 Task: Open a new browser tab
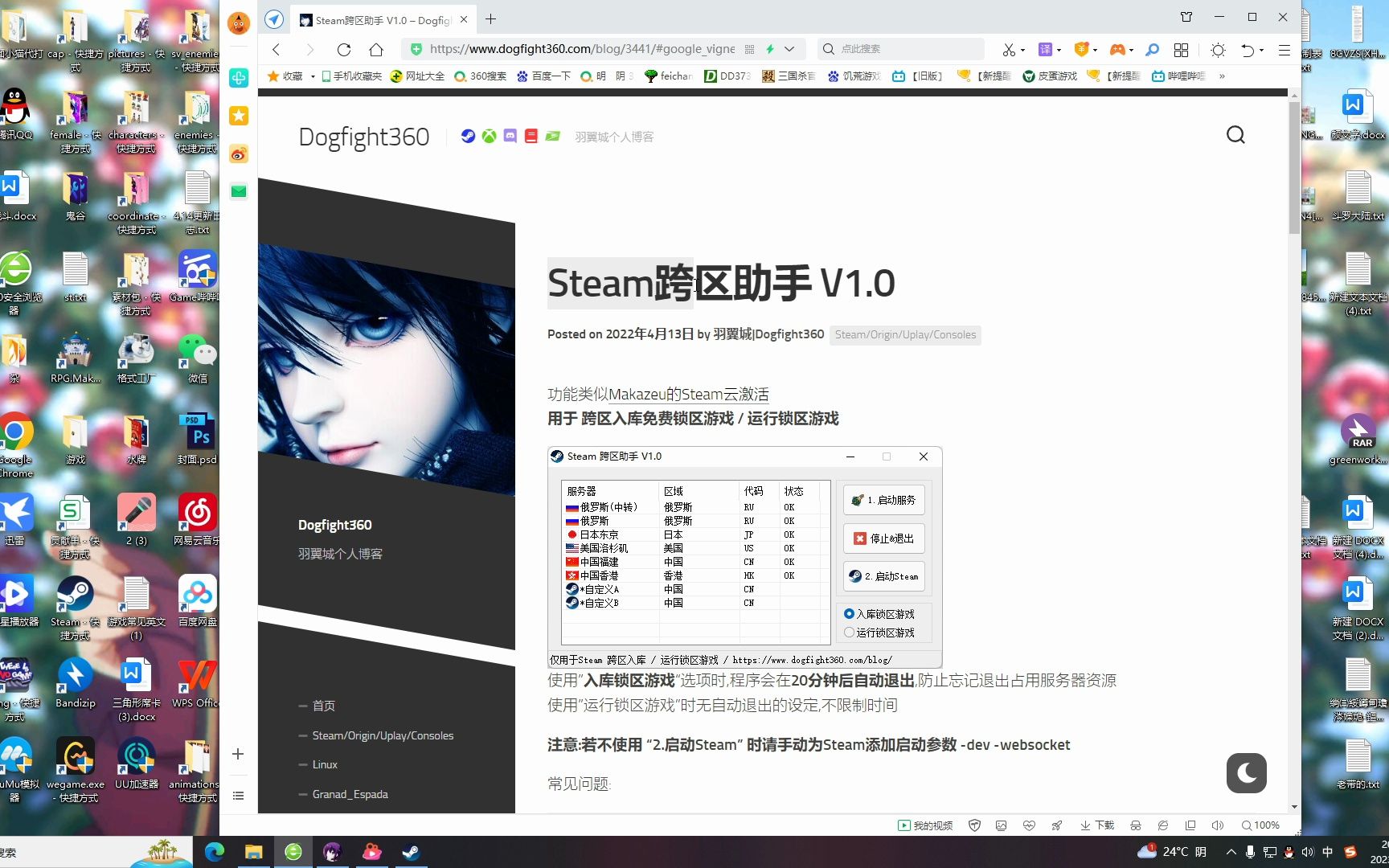pyautogui.click(x=490, y=19)
